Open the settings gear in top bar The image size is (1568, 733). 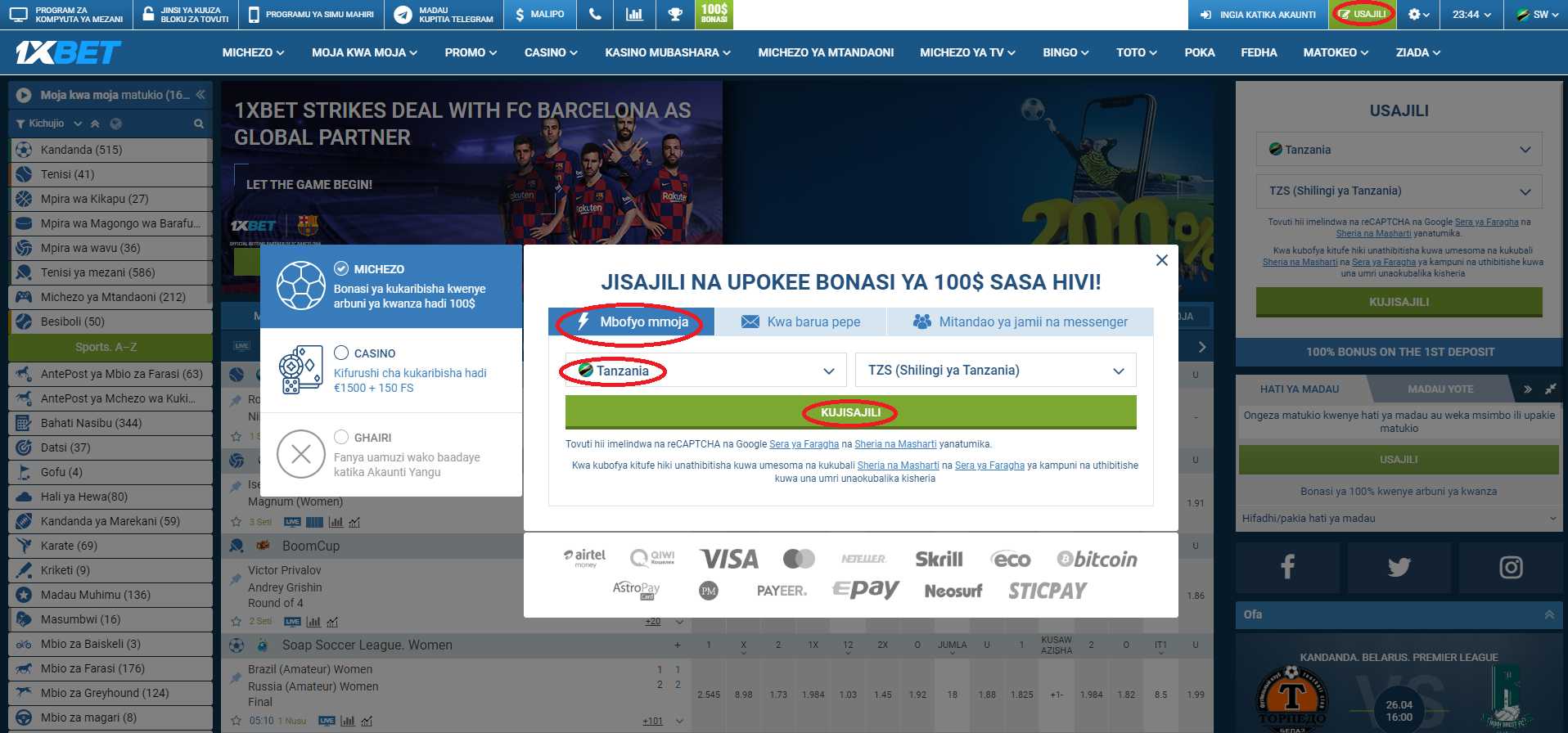[x=1418, y=15]
